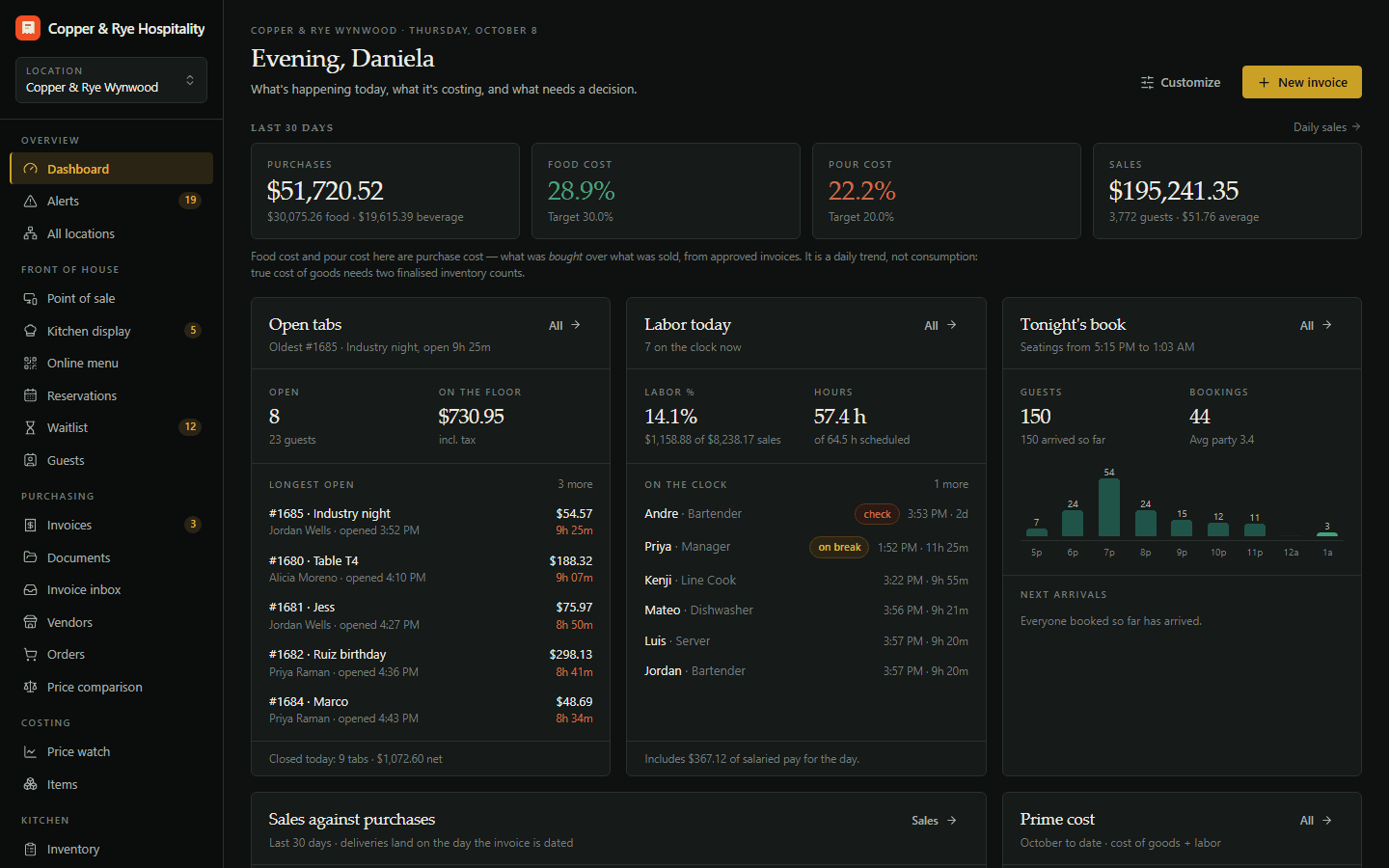Viewport: 1389px width, 868px height.
Task: Select Waitlist in the sidebar
Action: point(112,427)
